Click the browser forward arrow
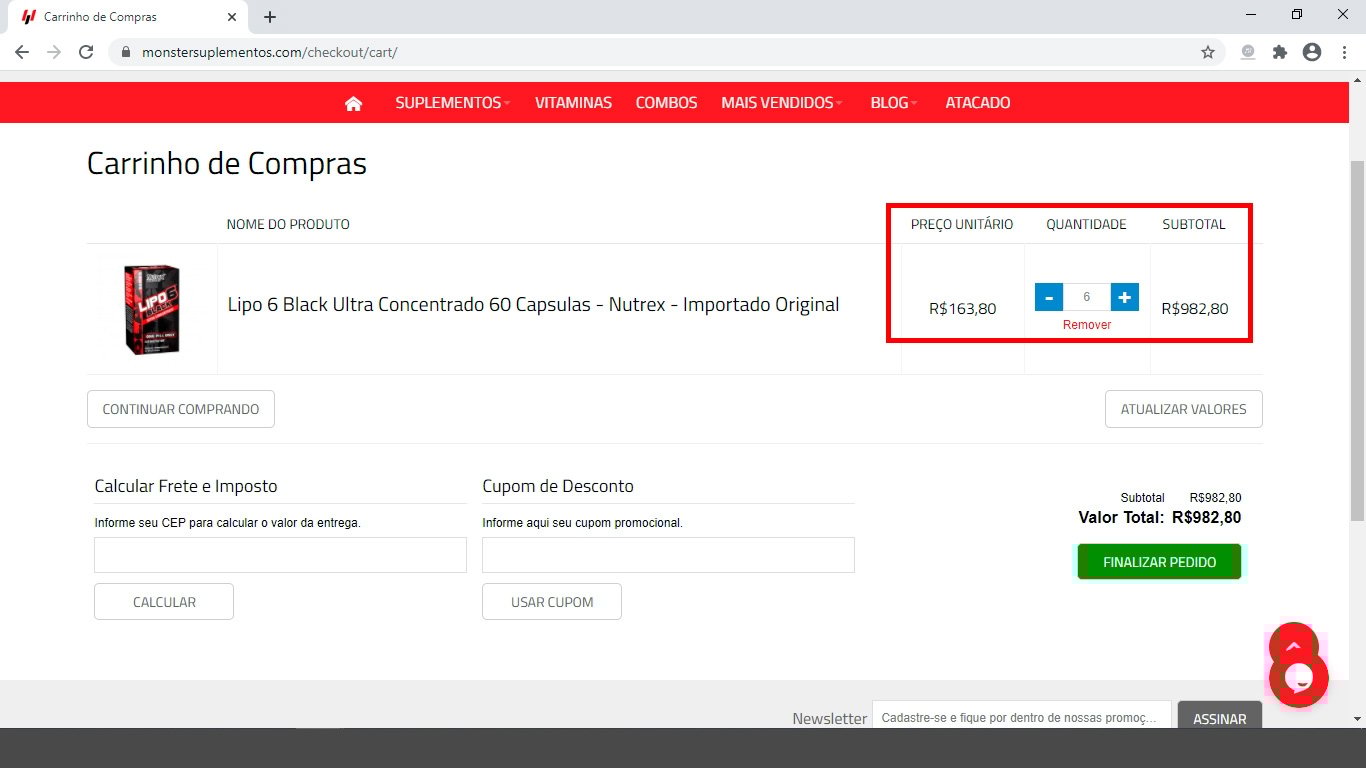This screenshot has width=1366, height=768. (x=54, y=52)
